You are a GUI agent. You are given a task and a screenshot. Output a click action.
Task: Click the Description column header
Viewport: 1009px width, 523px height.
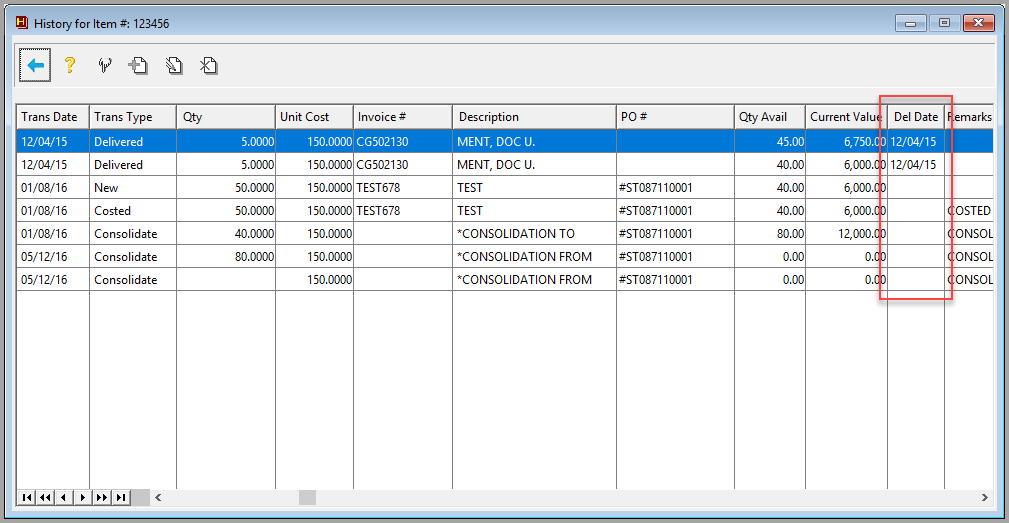click(x=534, y=116)
